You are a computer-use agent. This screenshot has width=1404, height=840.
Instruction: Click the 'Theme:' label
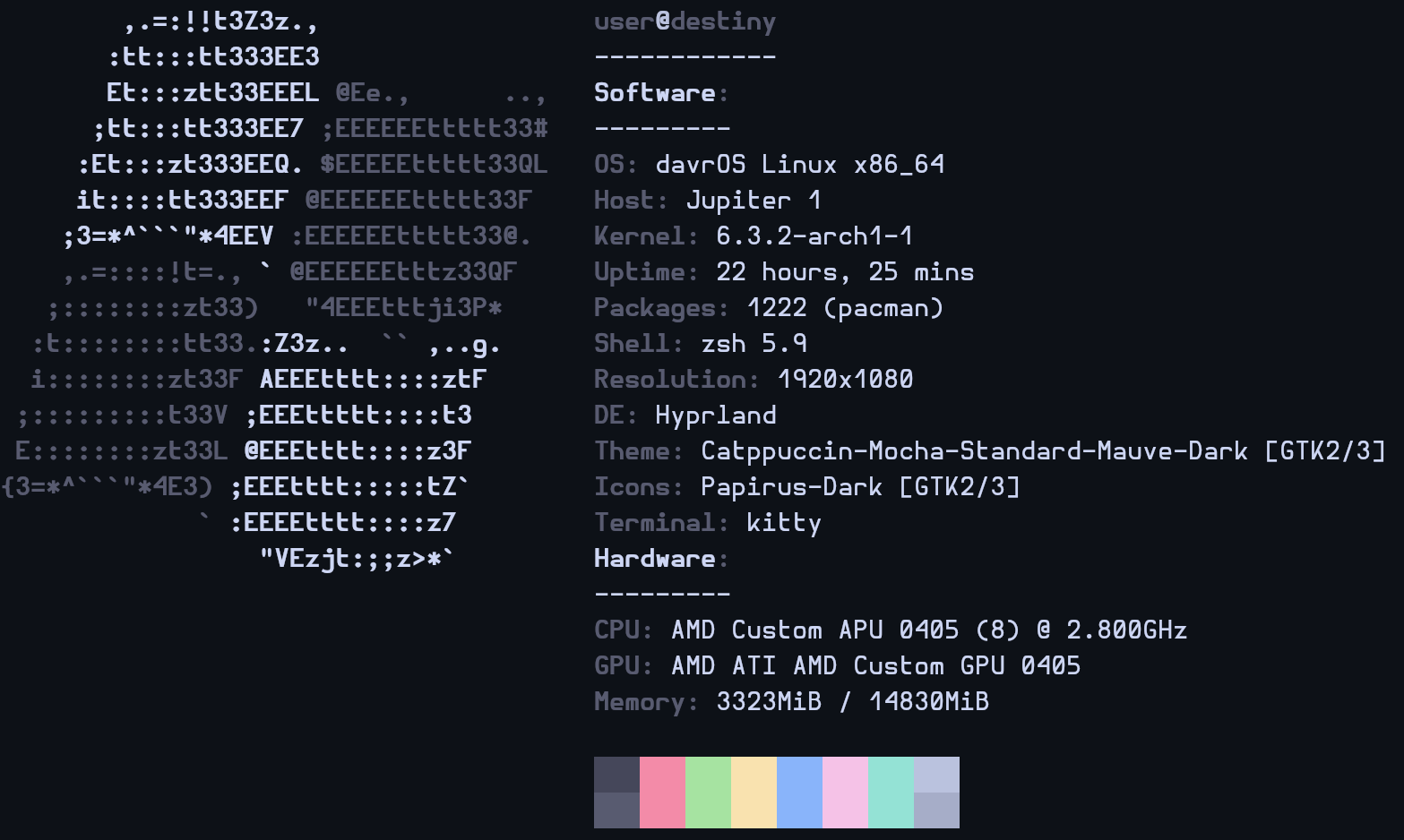pos(640,451)
